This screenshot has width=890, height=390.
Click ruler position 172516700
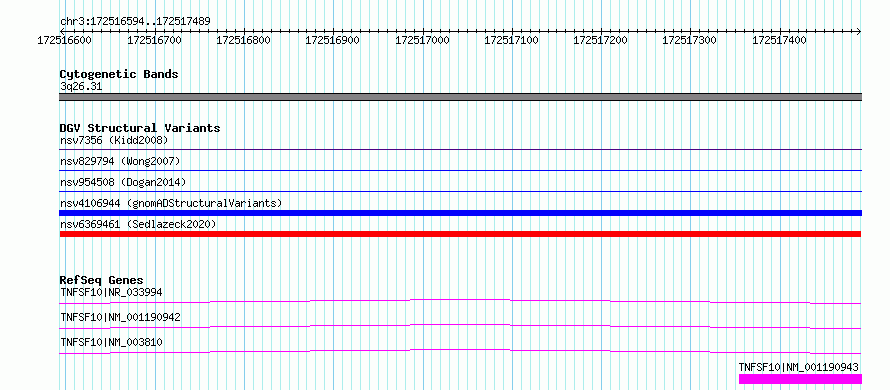154,40
